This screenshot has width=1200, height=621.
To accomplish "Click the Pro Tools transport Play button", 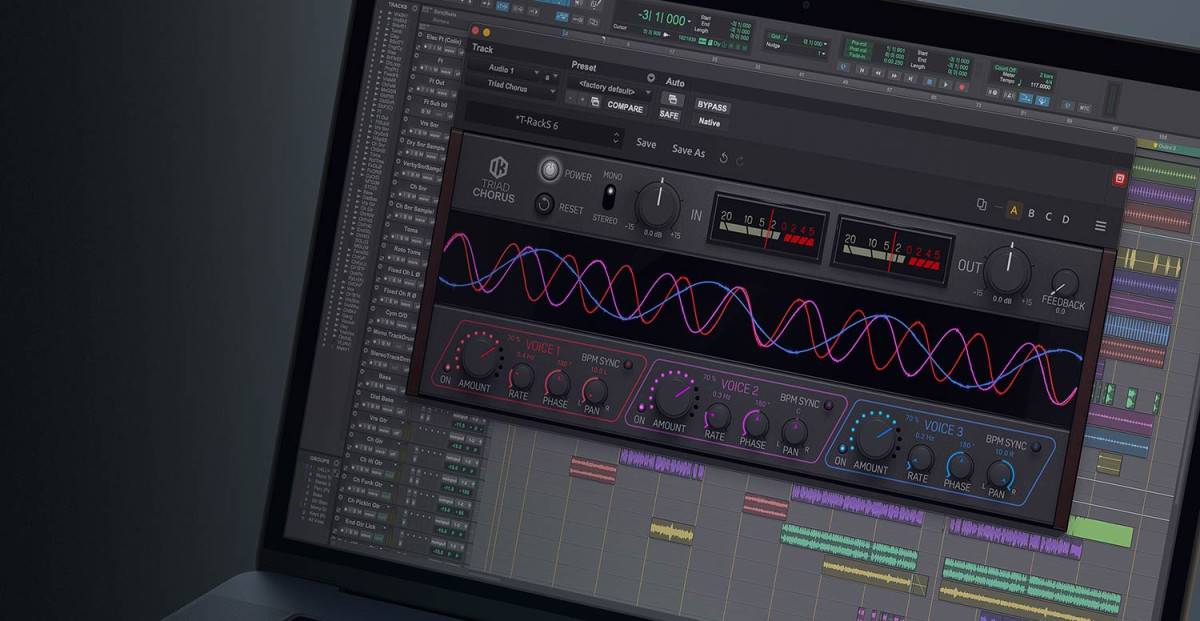I will pyautogui.click(x=945, y=86).
